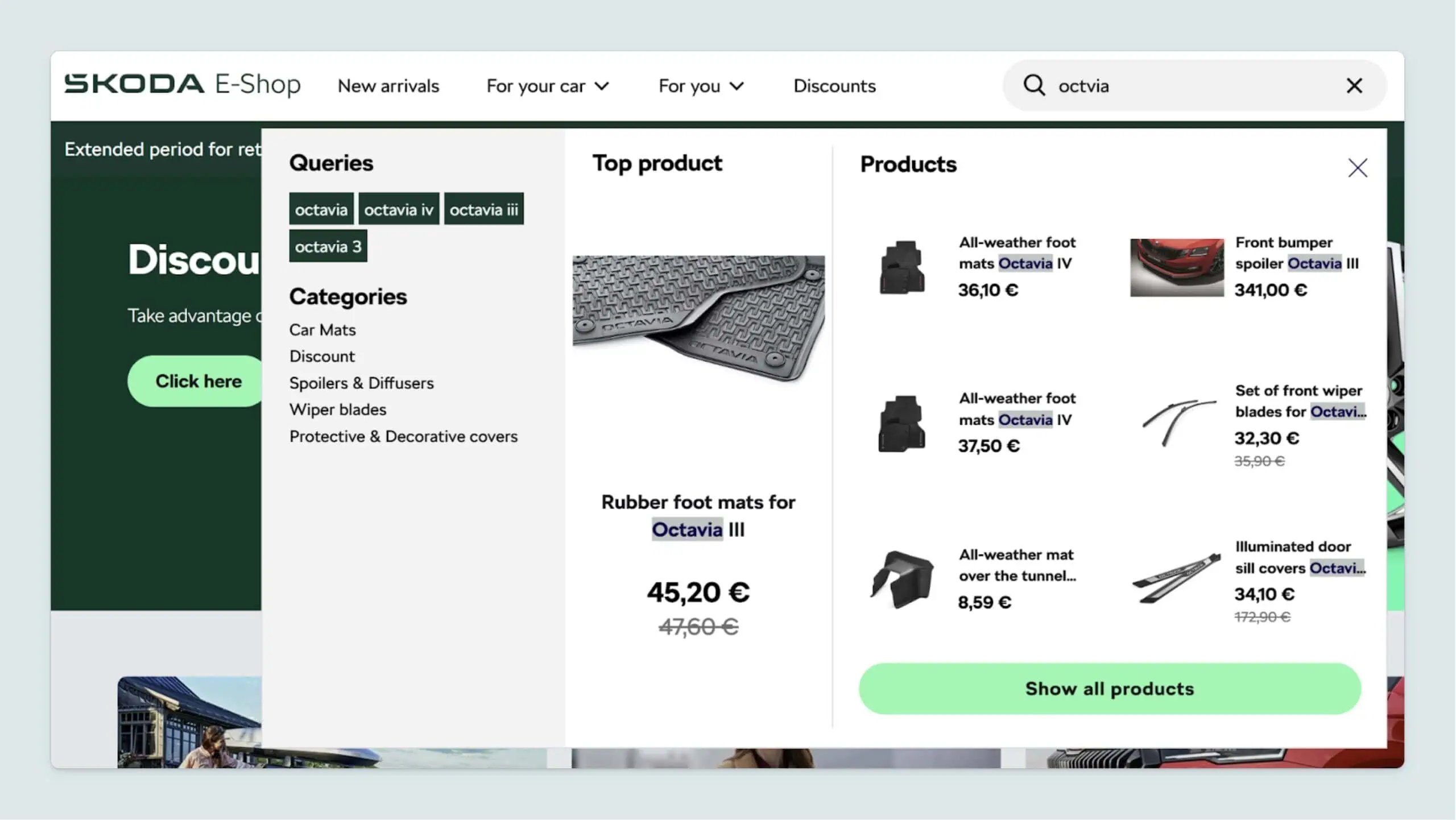
Task: Close the search suggestions panel
Action: click(x=1358, y=168)
